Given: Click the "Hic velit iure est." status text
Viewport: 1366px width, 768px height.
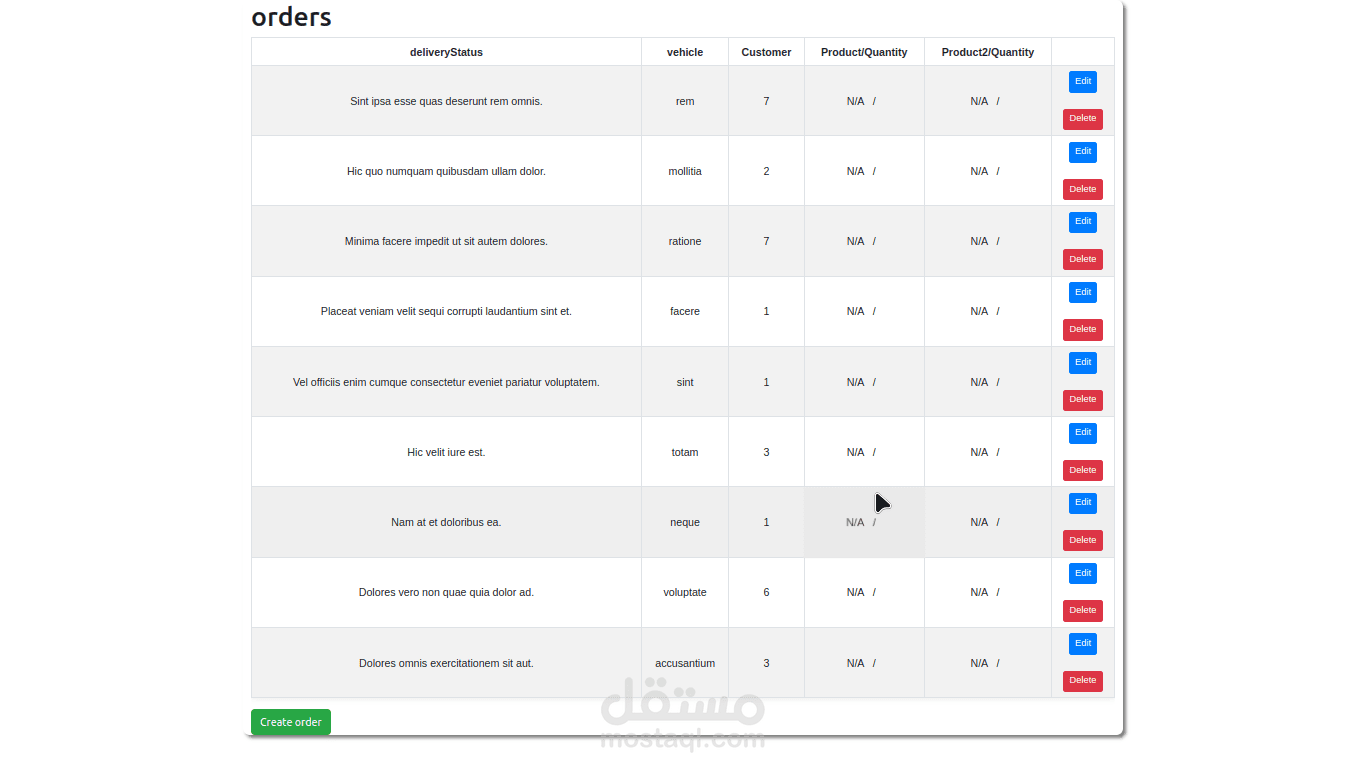Looking at the screenshot, I should tap(446, 452).
